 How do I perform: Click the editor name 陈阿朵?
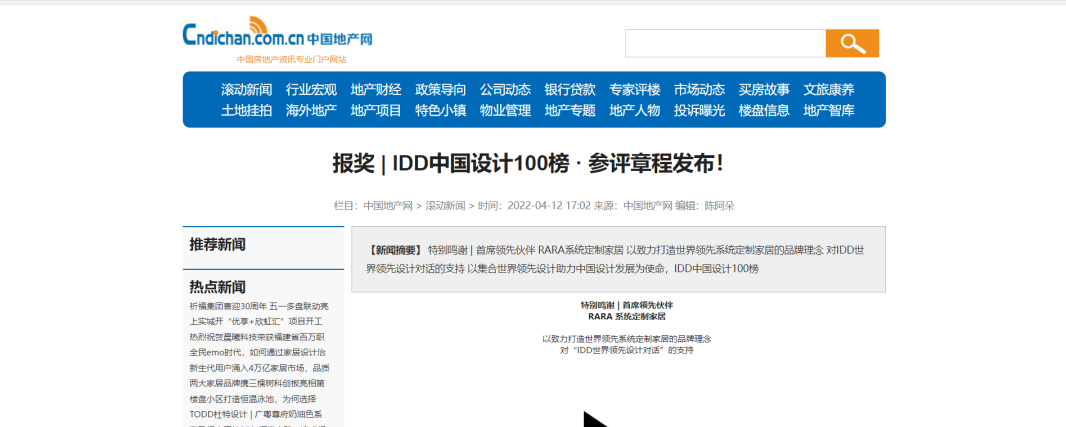(719, 205)
